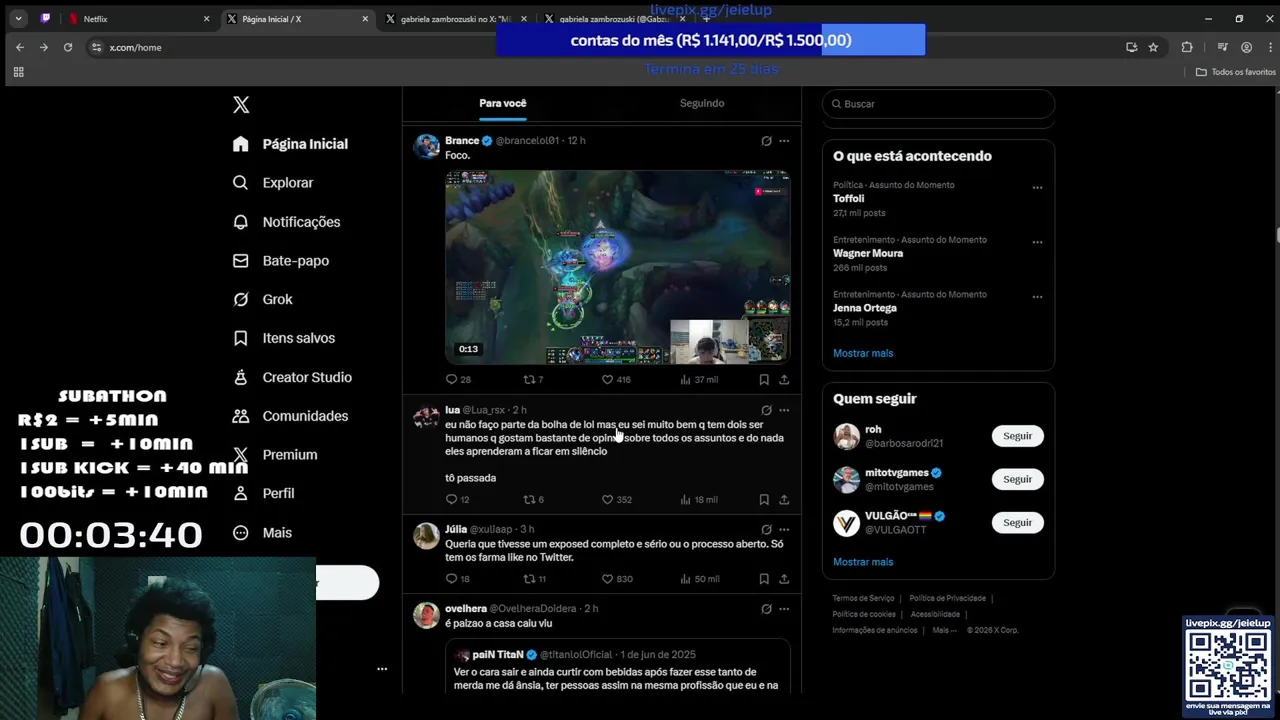Play Brance's League of Legends video
This screenshot has height=720, width=1280.
point(617,267)
